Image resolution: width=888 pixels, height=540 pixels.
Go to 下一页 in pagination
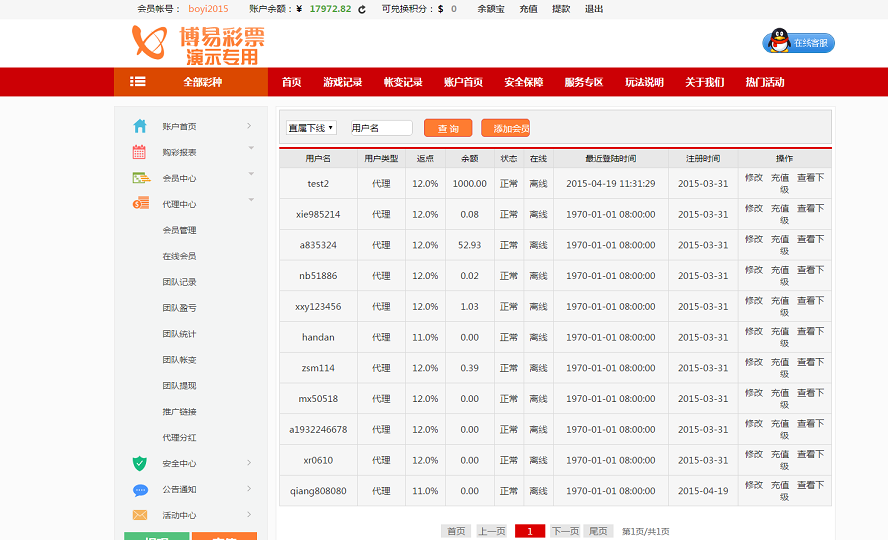pyautogui.click(x=565, y=531)
